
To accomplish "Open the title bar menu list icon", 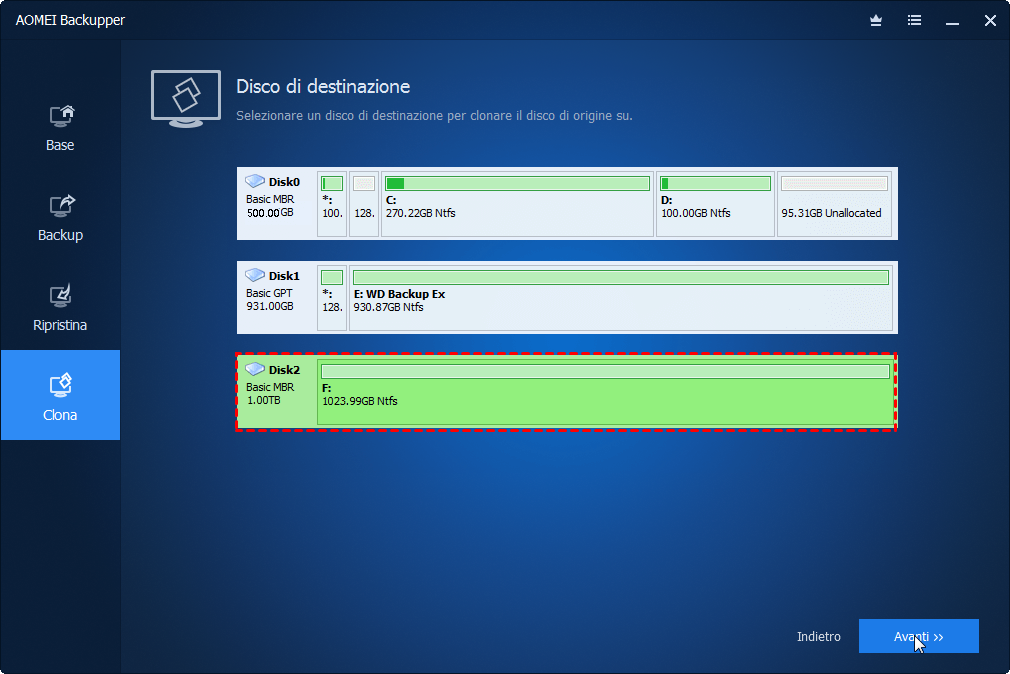I will pos(914,21).
